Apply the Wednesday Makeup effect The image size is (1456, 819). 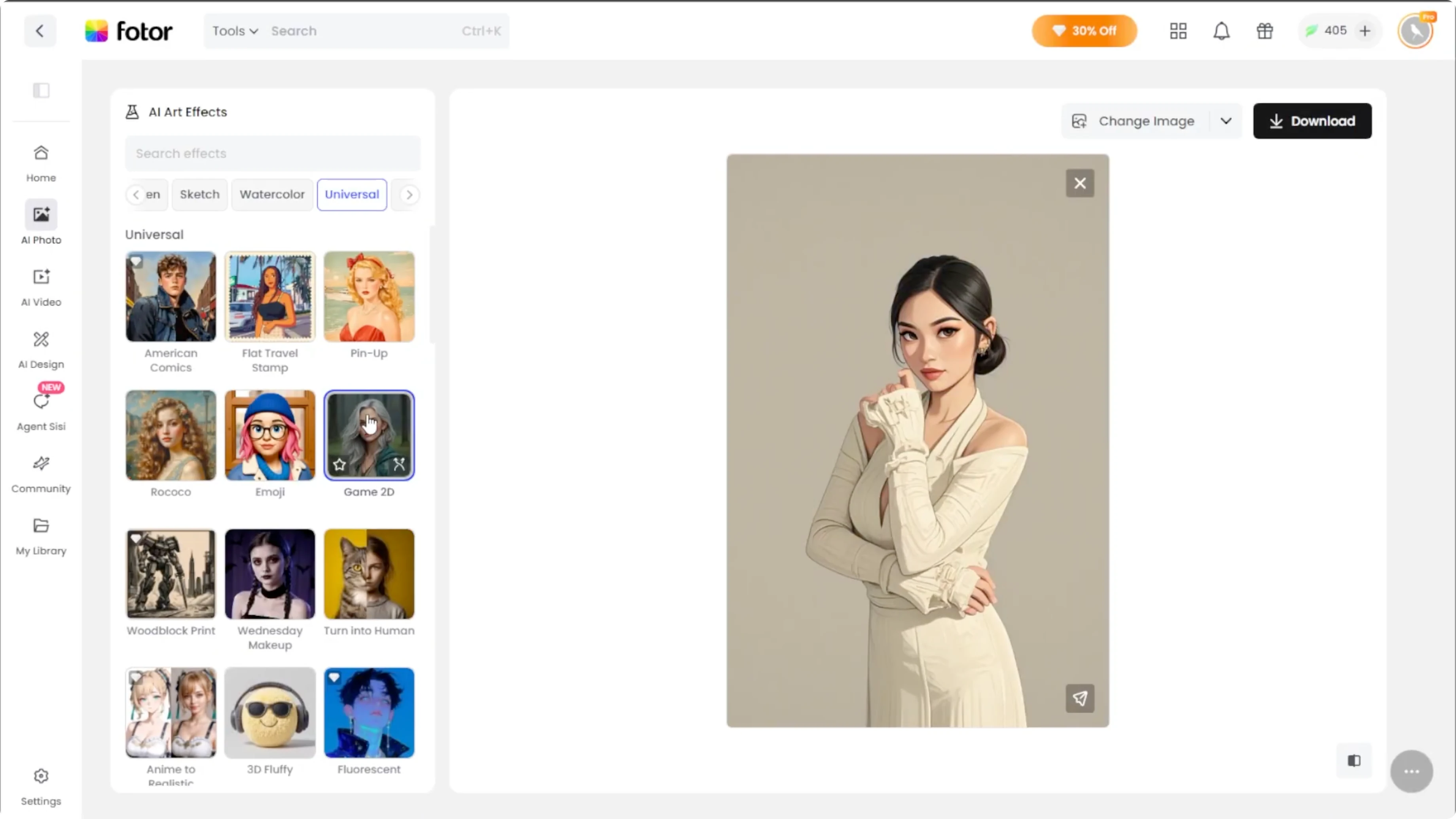pos(269,574)
